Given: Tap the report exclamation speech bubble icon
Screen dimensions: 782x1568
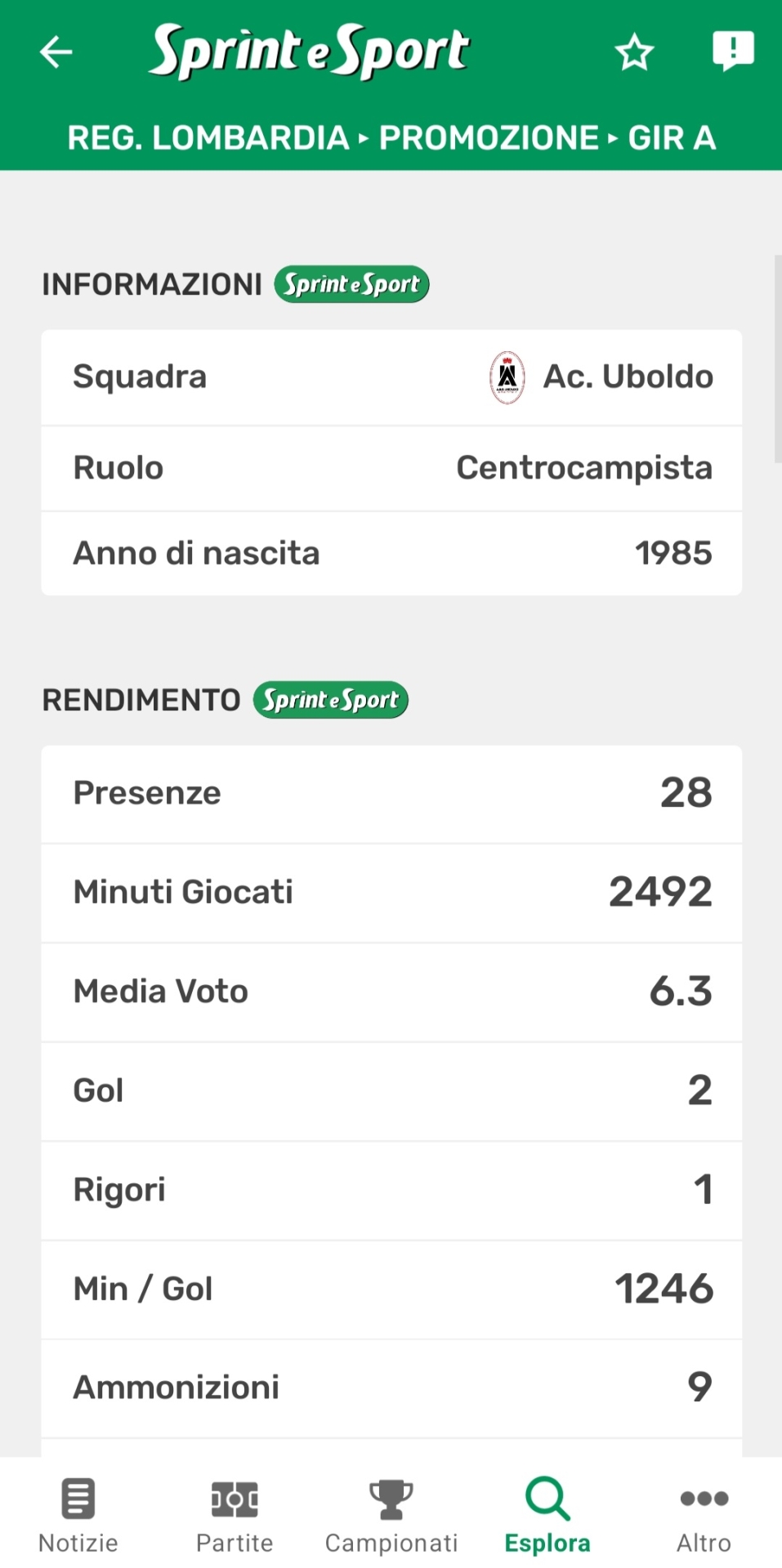Looking at the screenshot, I should click(x=732, y=51).
